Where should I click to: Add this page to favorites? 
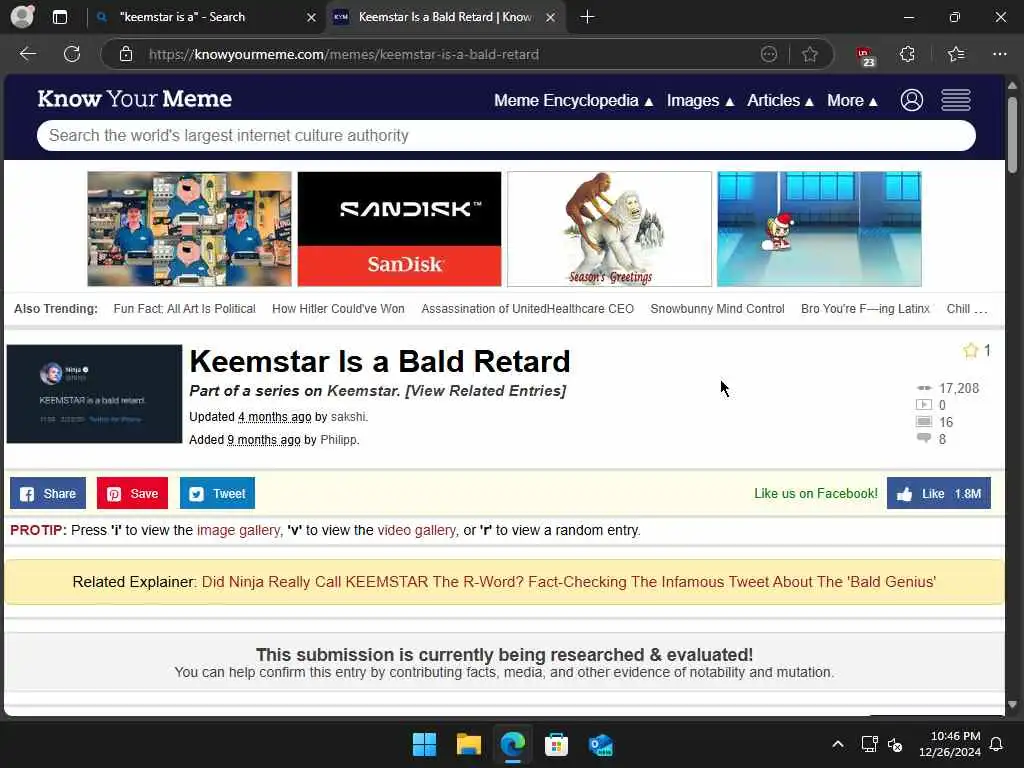tap(810, 54)
